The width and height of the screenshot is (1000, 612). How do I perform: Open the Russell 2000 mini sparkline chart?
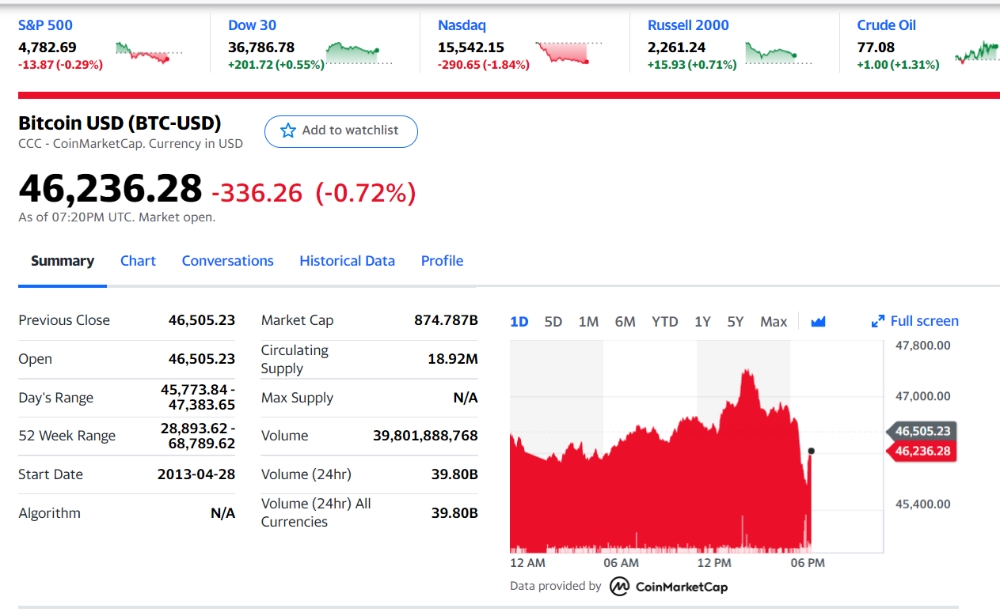(778, 53)
